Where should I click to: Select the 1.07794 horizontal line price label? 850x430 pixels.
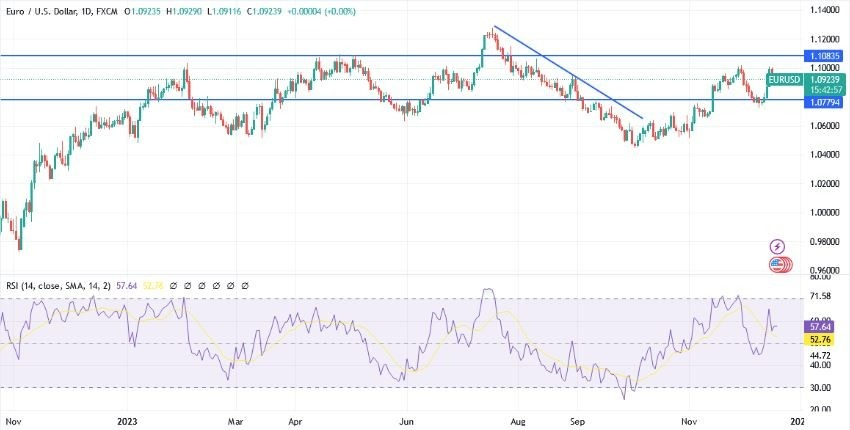(x=825, y=100)
